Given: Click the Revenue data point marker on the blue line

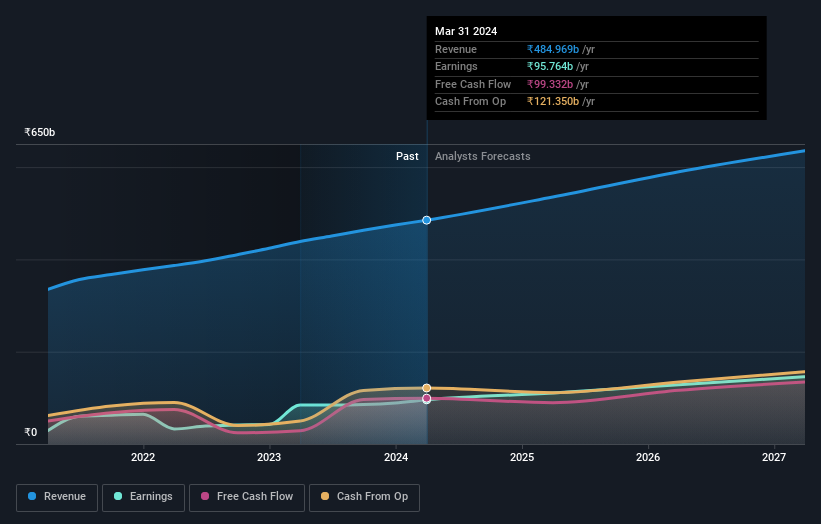Looking at the screenshot, I should [427, 220].
